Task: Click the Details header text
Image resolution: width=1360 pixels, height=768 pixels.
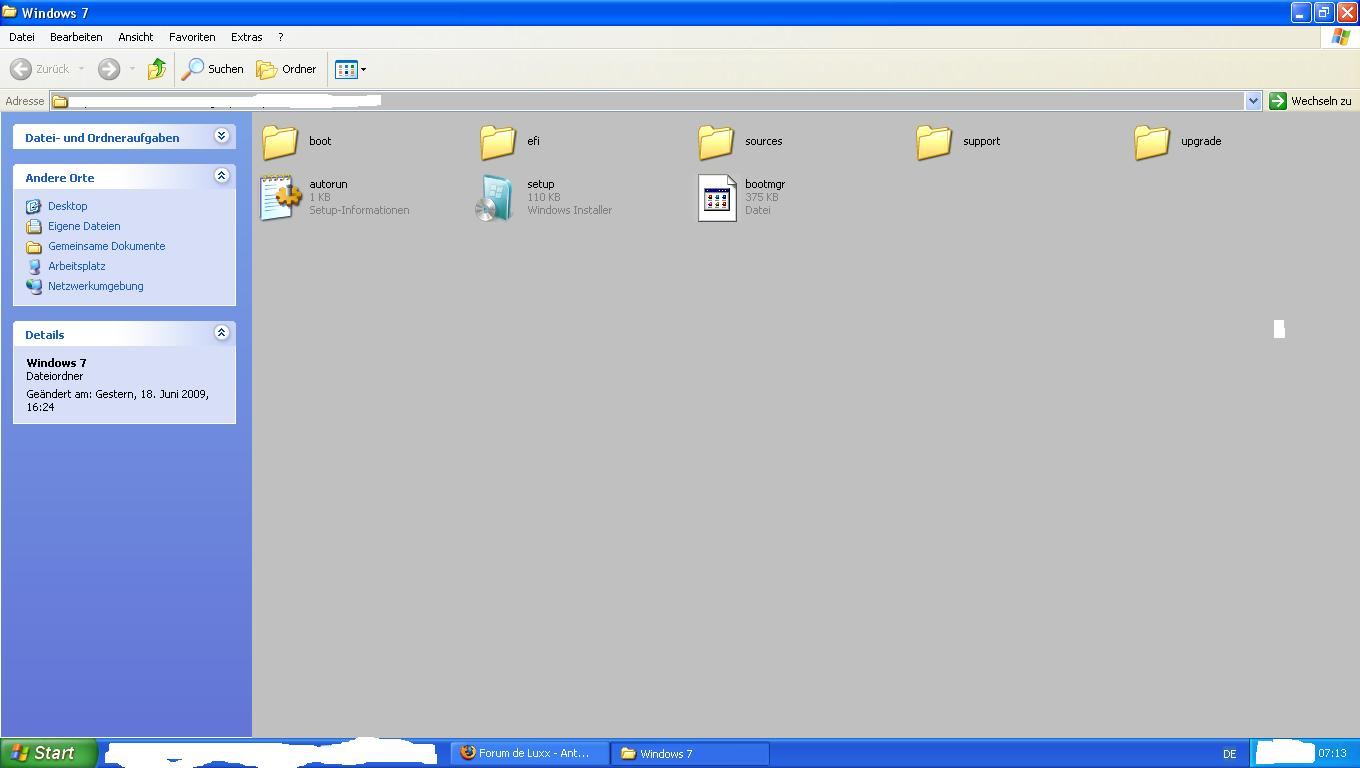Action: (x=45, y=335)
